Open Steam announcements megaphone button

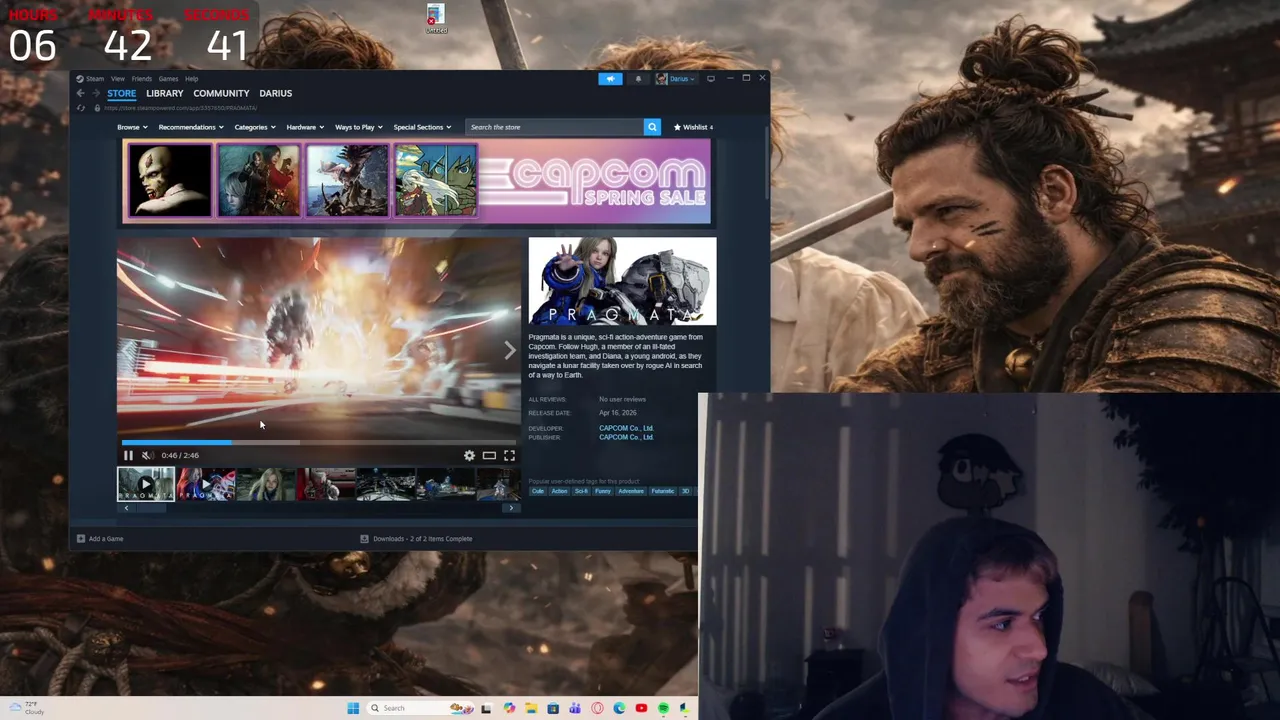click(x=610, y=78)
